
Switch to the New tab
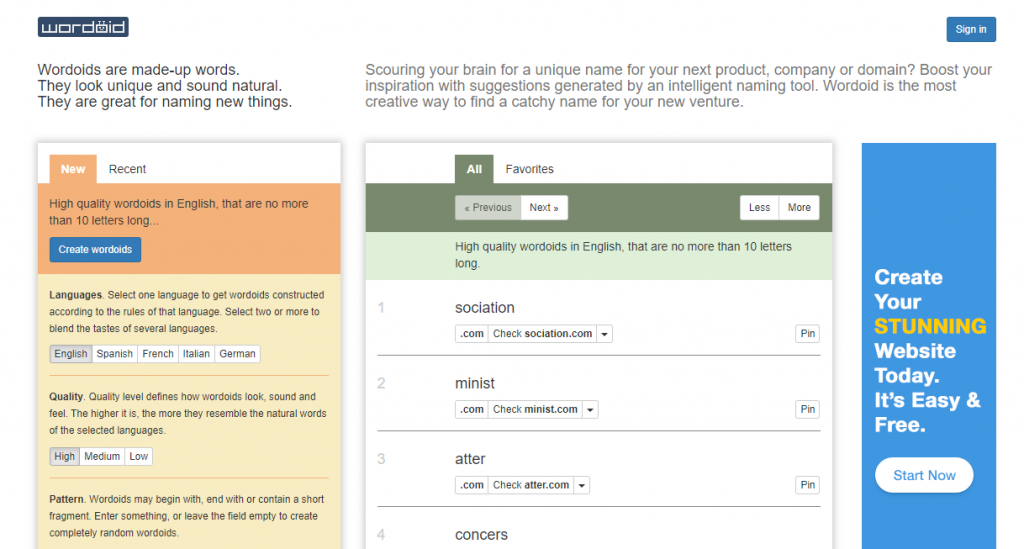pos(73,169)
